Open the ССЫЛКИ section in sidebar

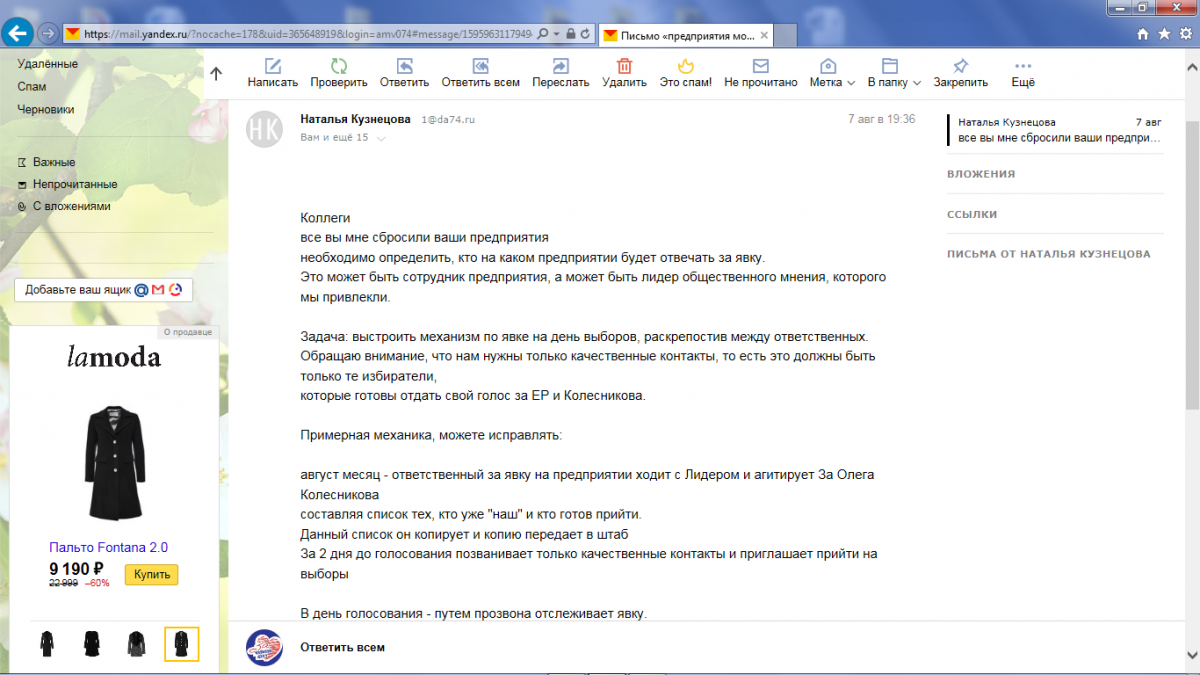point(972,214)
